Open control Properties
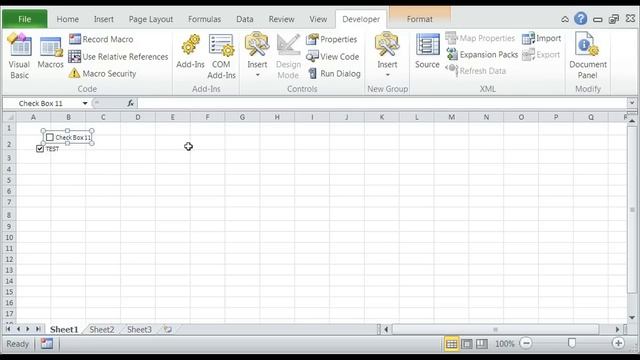The height and width of the screenshot is (360, 640). (332, 39)
